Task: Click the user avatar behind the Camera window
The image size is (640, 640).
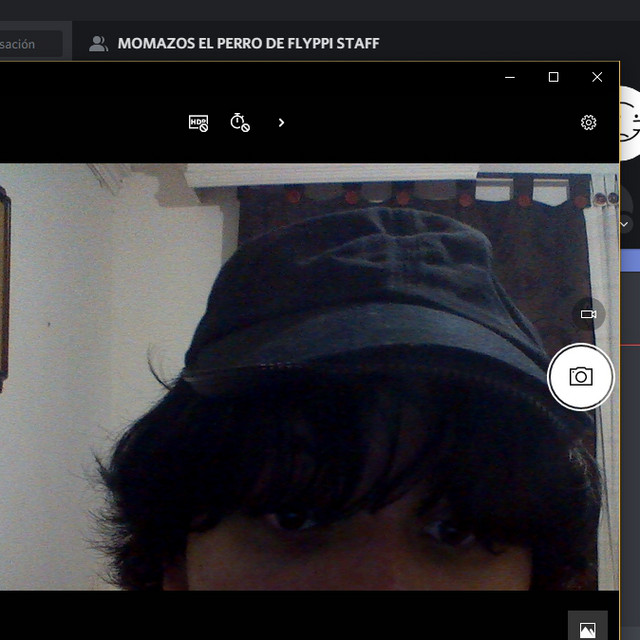Action: (629, 123)
